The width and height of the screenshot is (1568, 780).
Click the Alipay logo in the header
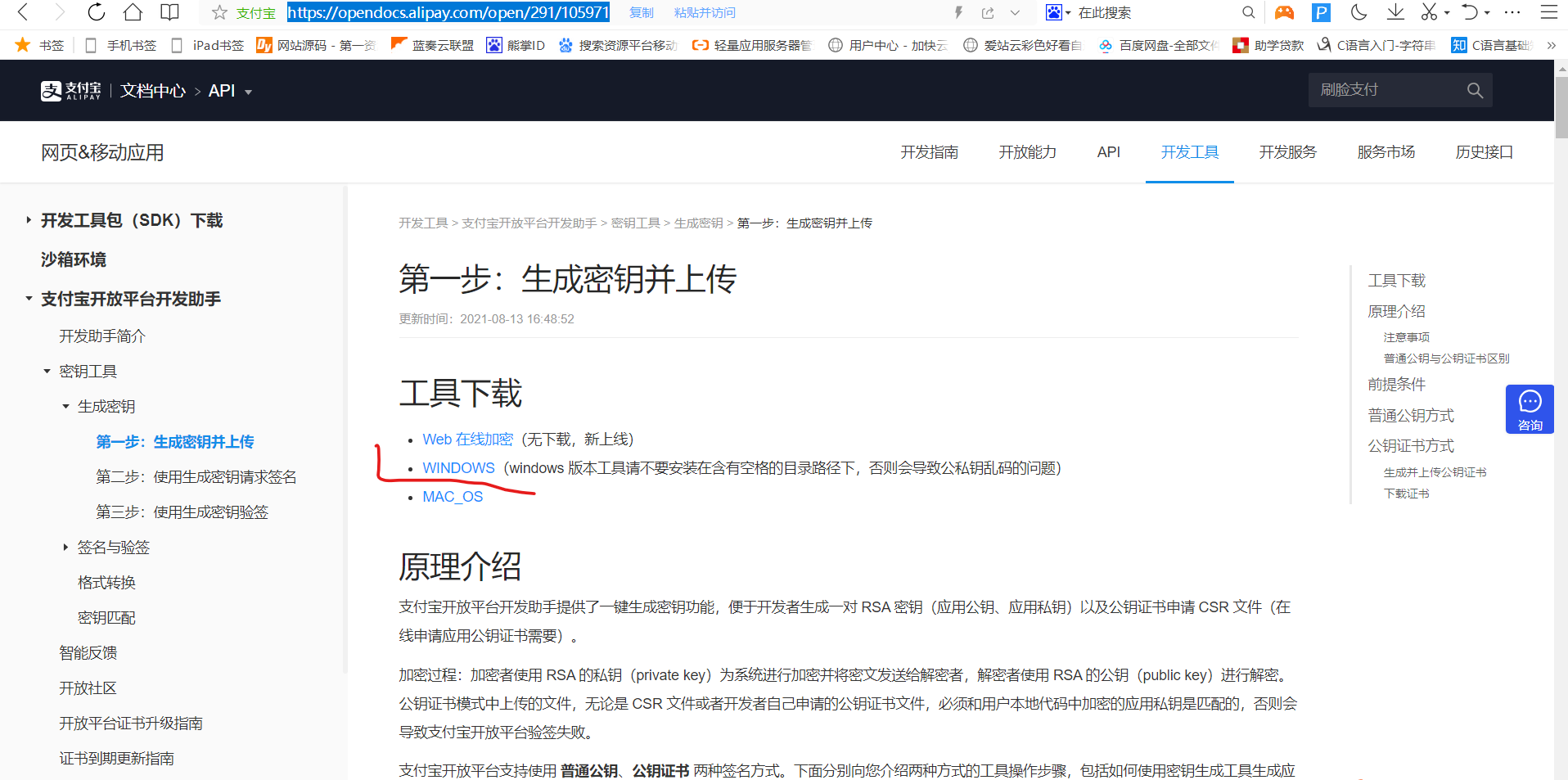pos(69,90)
